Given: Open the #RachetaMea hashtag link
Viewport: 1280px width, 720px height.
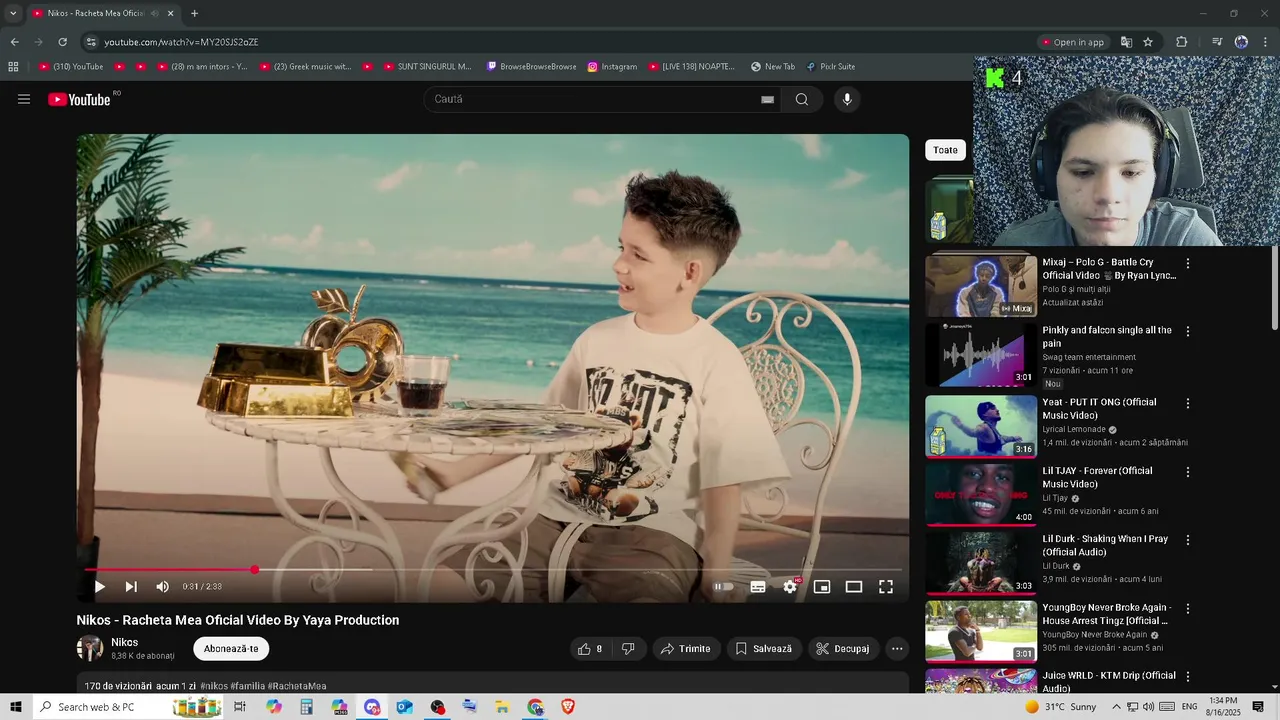Looking at the screenshot, I should click(297, 686).
